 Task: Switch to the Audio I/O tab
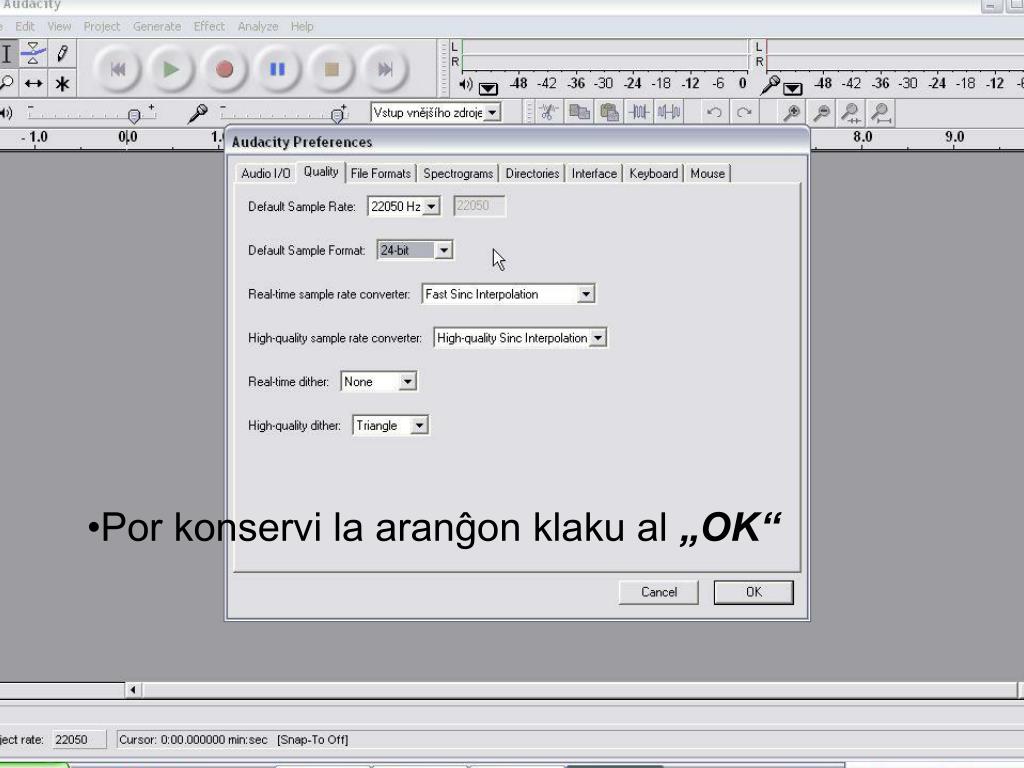265,173
